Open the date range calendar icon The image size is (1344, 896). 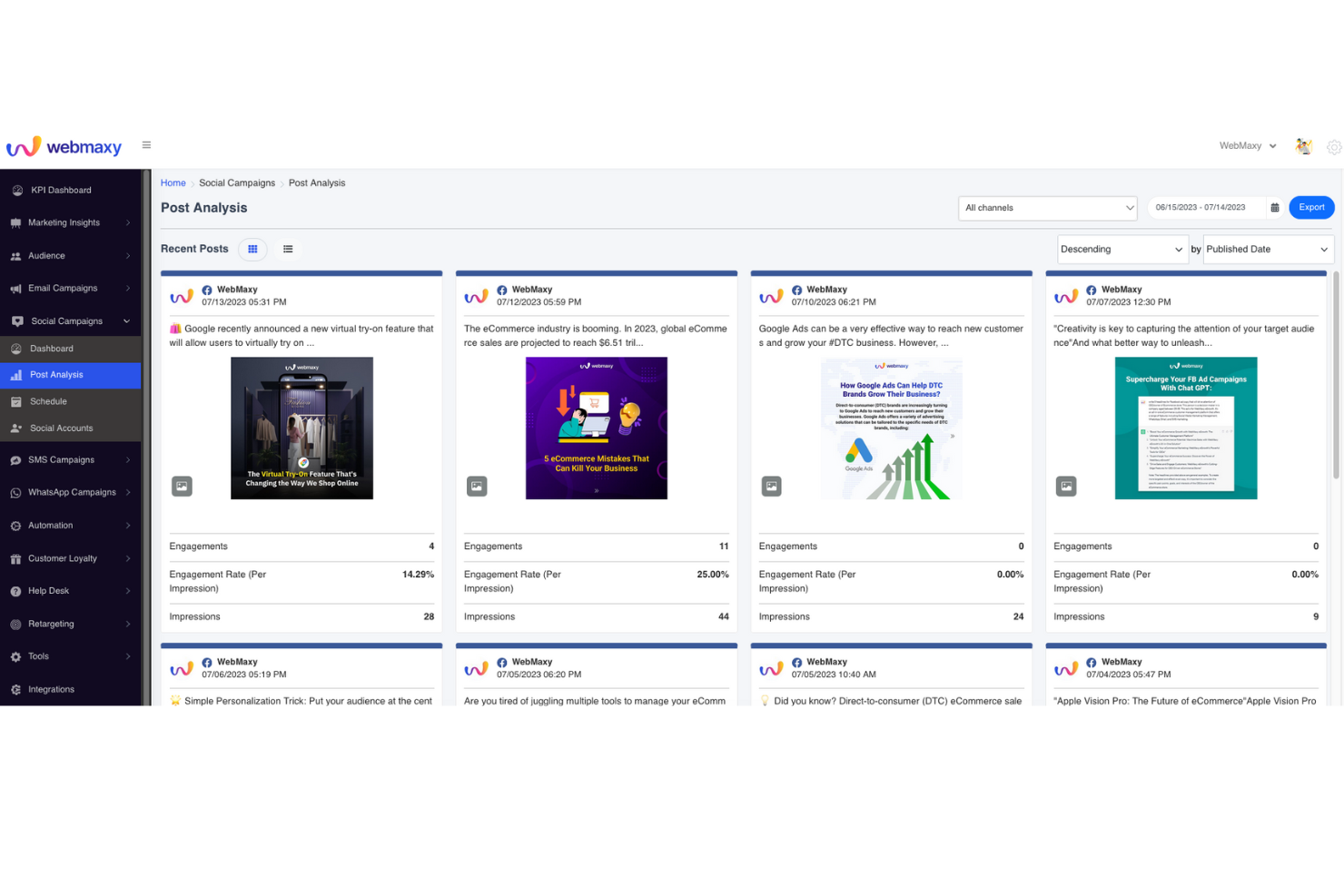click(x=1275, y=208)
